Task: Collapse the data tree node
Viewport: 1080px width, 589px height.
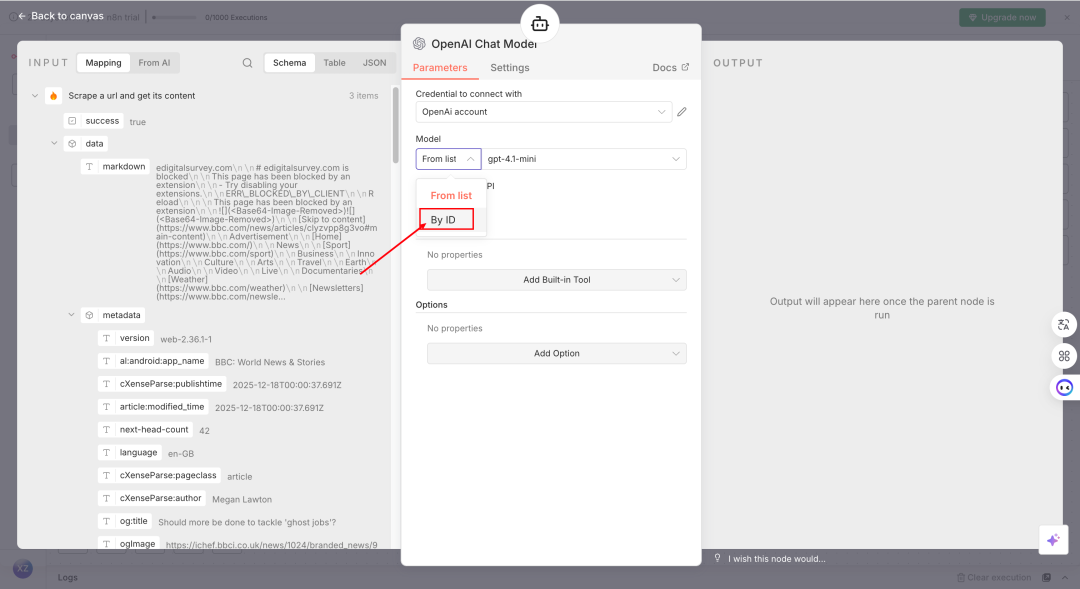Action: 54,143
